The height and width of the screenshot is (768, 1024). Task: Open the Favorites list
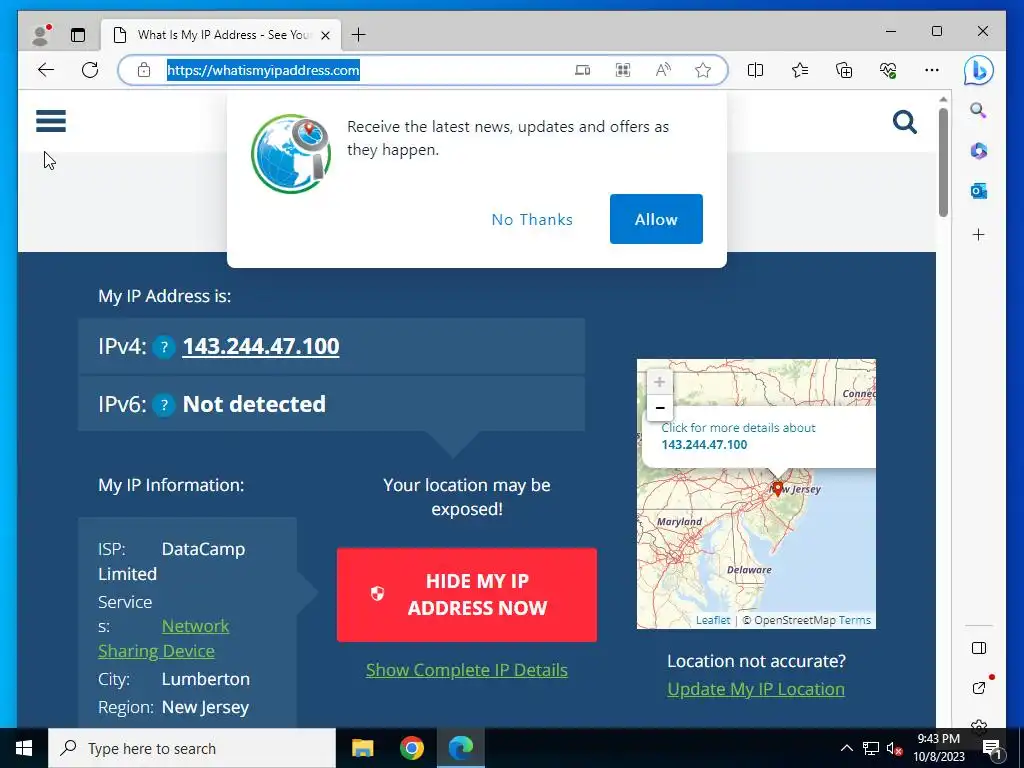coord(800,70)
